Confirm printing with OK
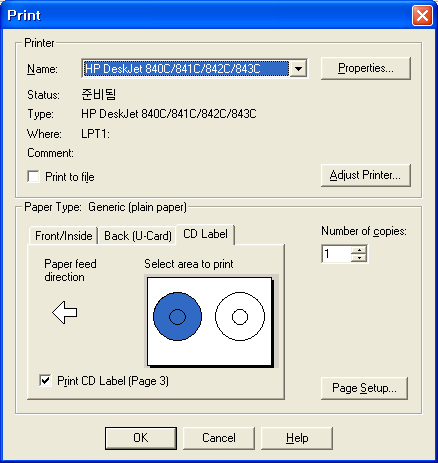This screenshot has width=438, height=463. pos(141,438)
